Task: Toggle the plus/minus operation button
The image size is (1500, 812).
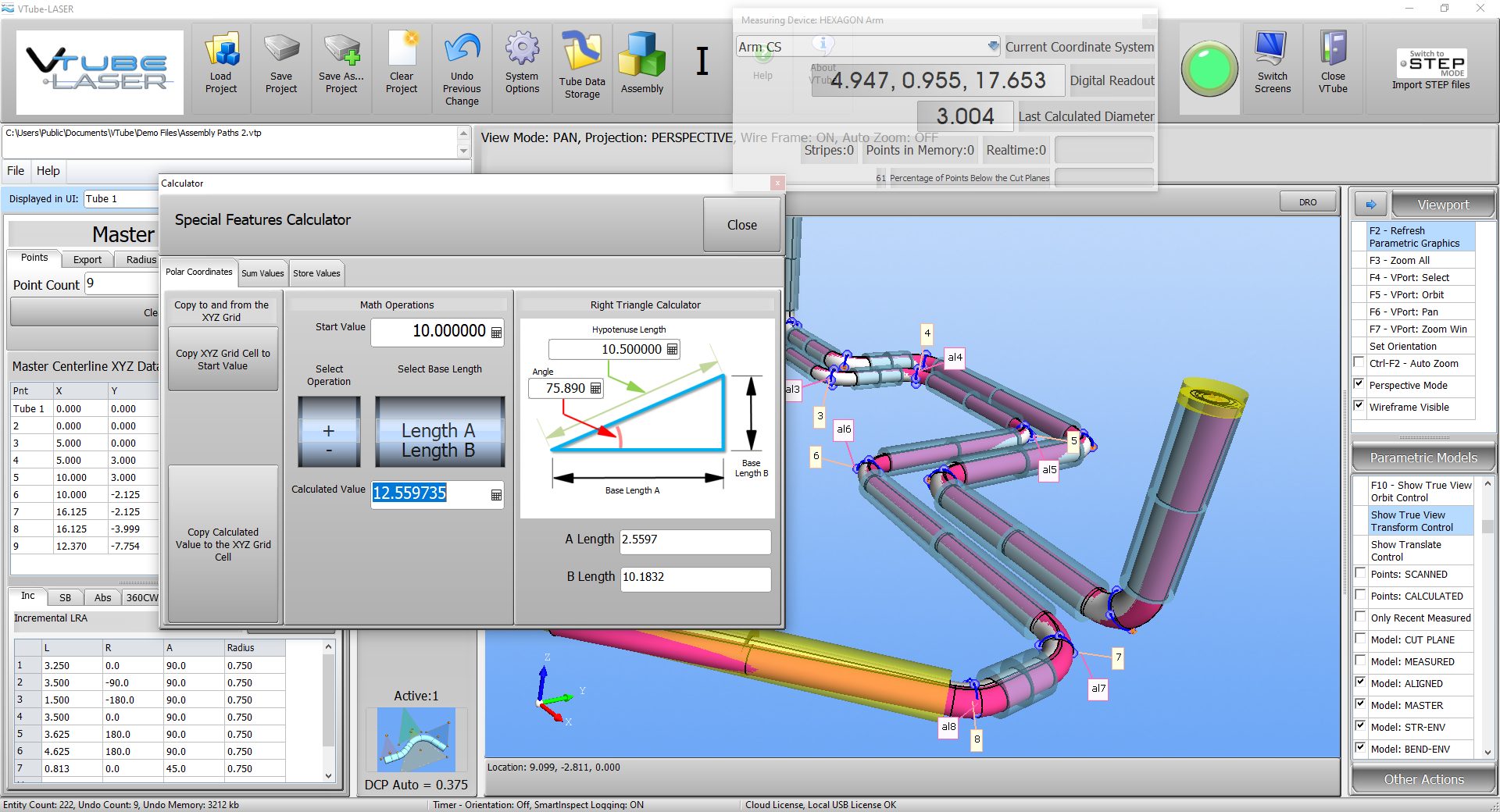Action: 329,432
